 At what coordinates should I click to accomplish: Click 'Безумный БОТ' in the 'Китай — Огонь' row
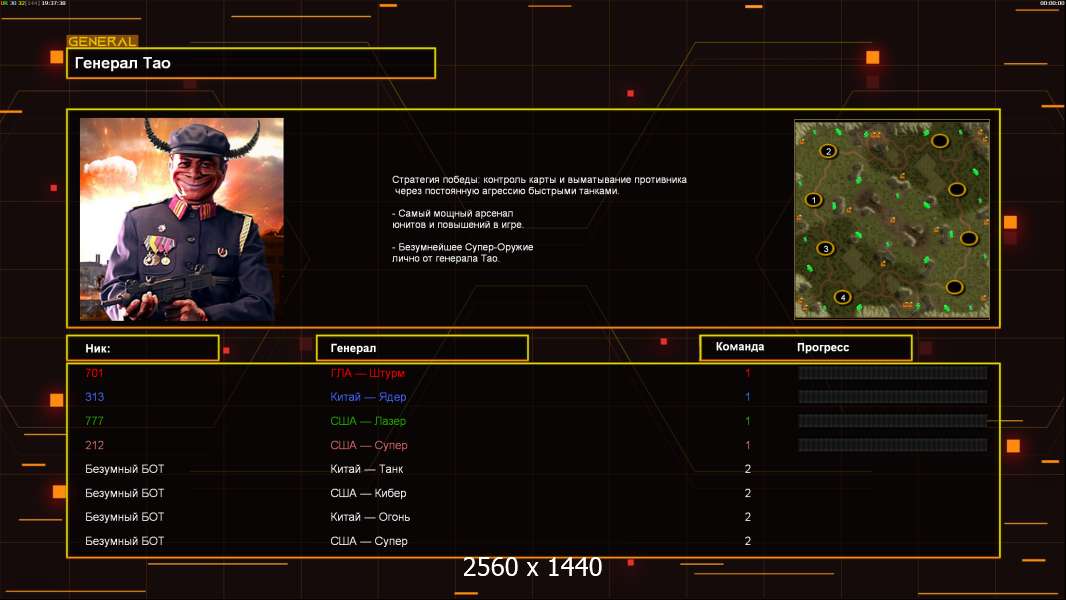124,517
